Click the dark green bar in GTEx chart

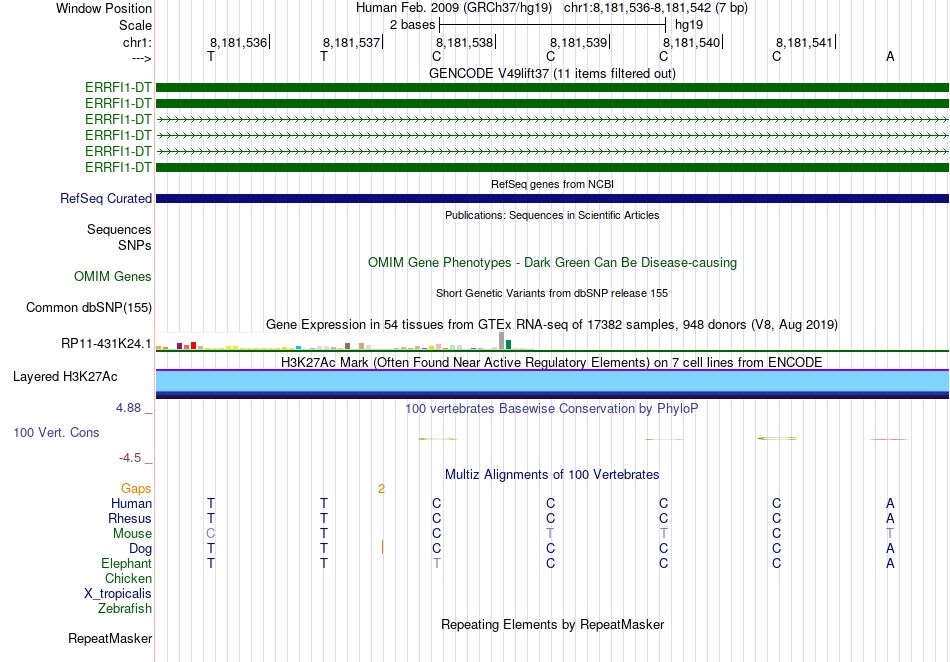508,345
